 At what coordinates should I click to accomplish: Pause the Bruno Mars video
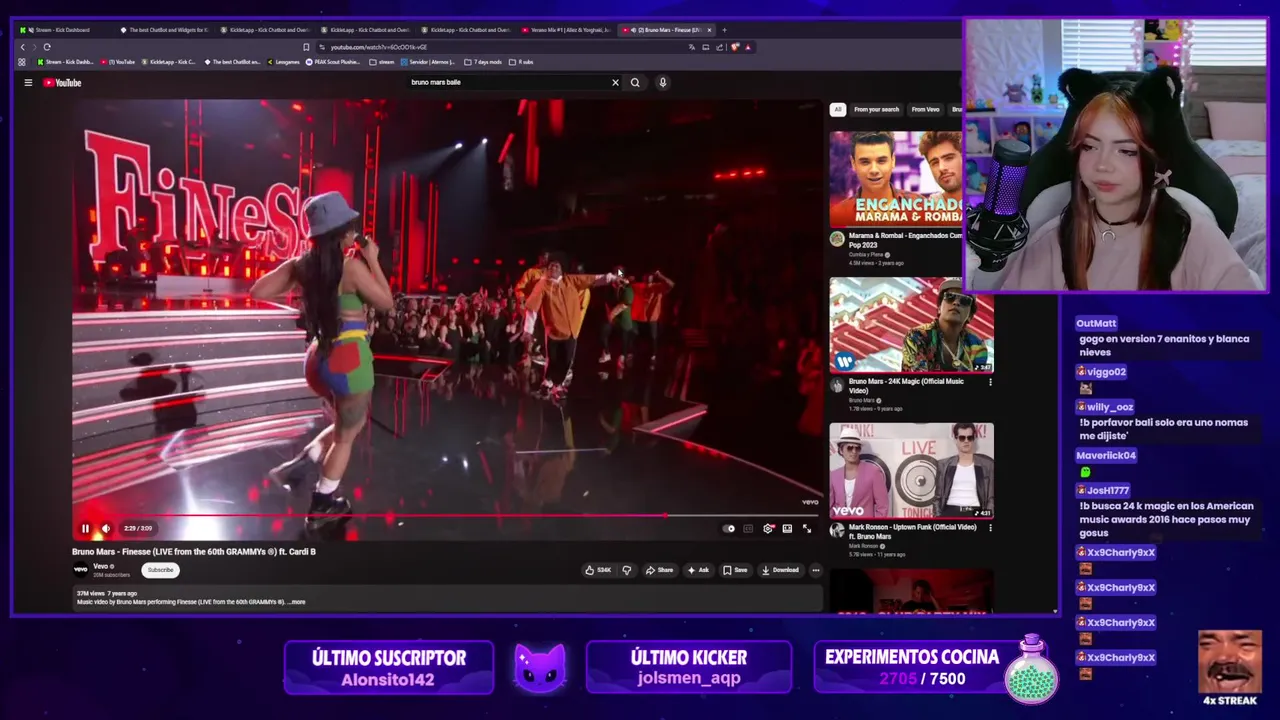point(85,528)
